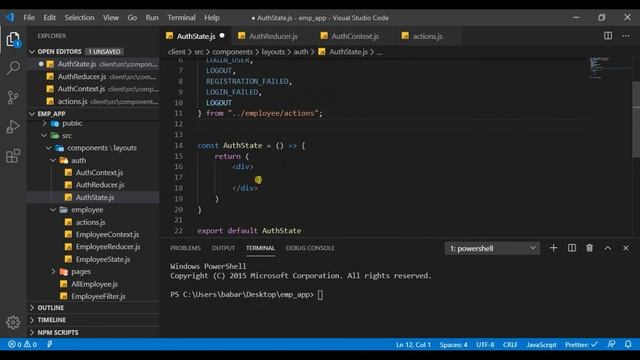Screen dimensions: 640x360
Task: Open editor More Actions ellipsis
Action: [x=626, y=36]
